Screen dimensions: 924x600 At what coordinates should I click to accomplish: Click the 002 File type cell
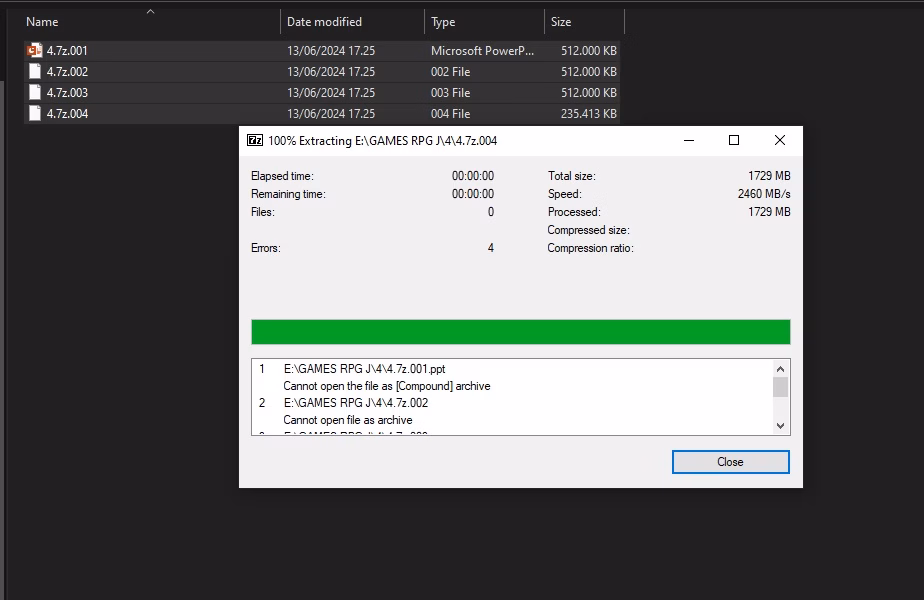click(450, 72)
